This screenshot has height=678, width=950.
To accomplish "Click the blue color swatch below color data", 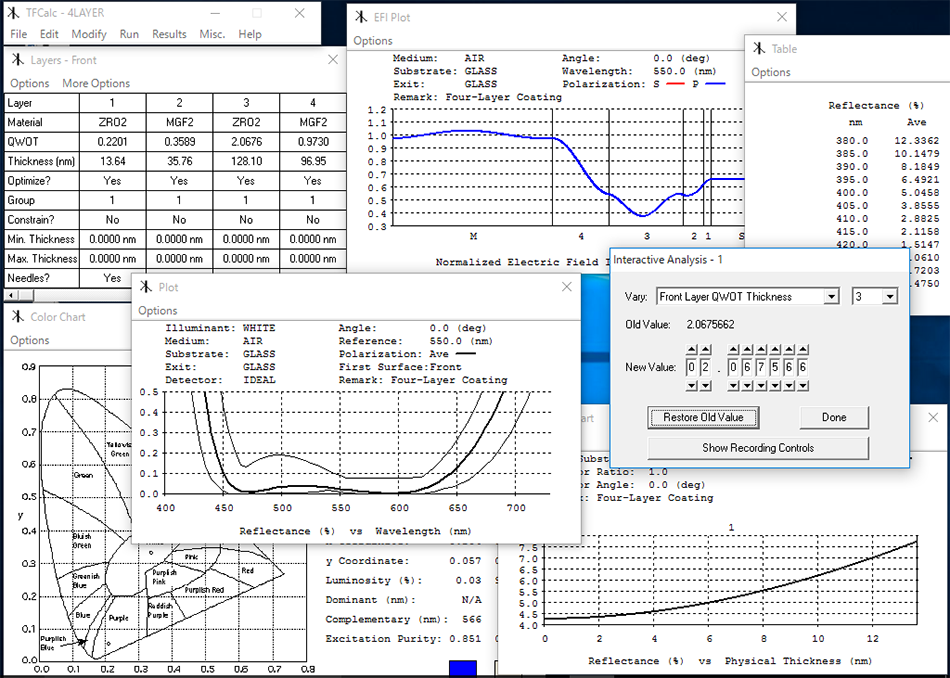I will click(463, 668).
